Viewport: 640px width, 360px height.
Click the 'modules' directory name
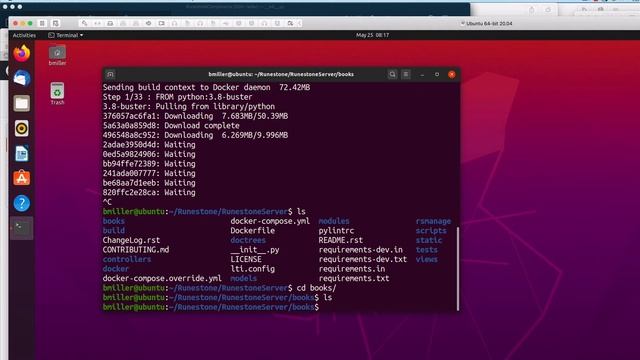333,221
